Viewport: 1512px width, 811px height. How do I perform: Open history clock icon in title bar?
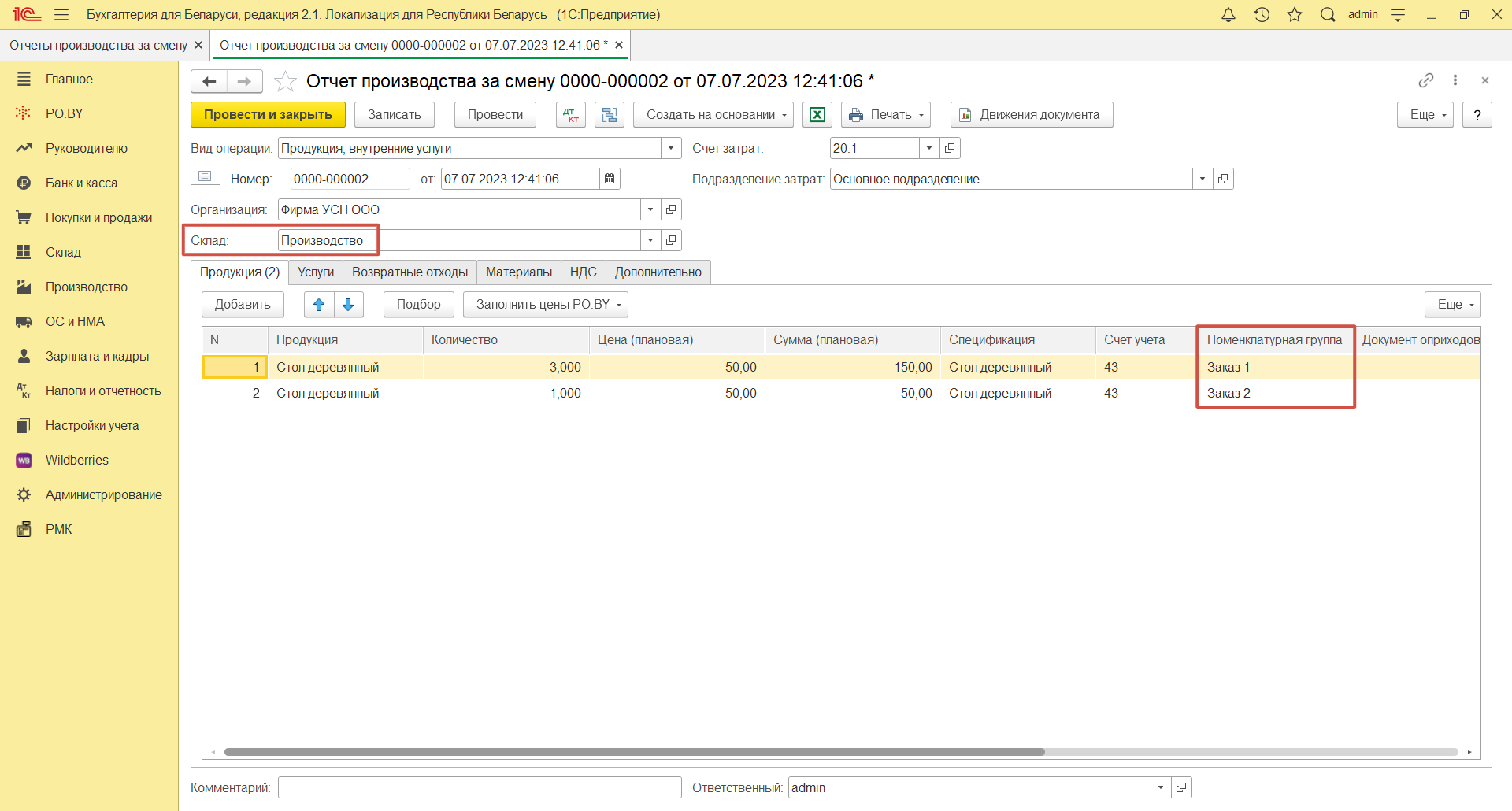(x=1262, y=14)
